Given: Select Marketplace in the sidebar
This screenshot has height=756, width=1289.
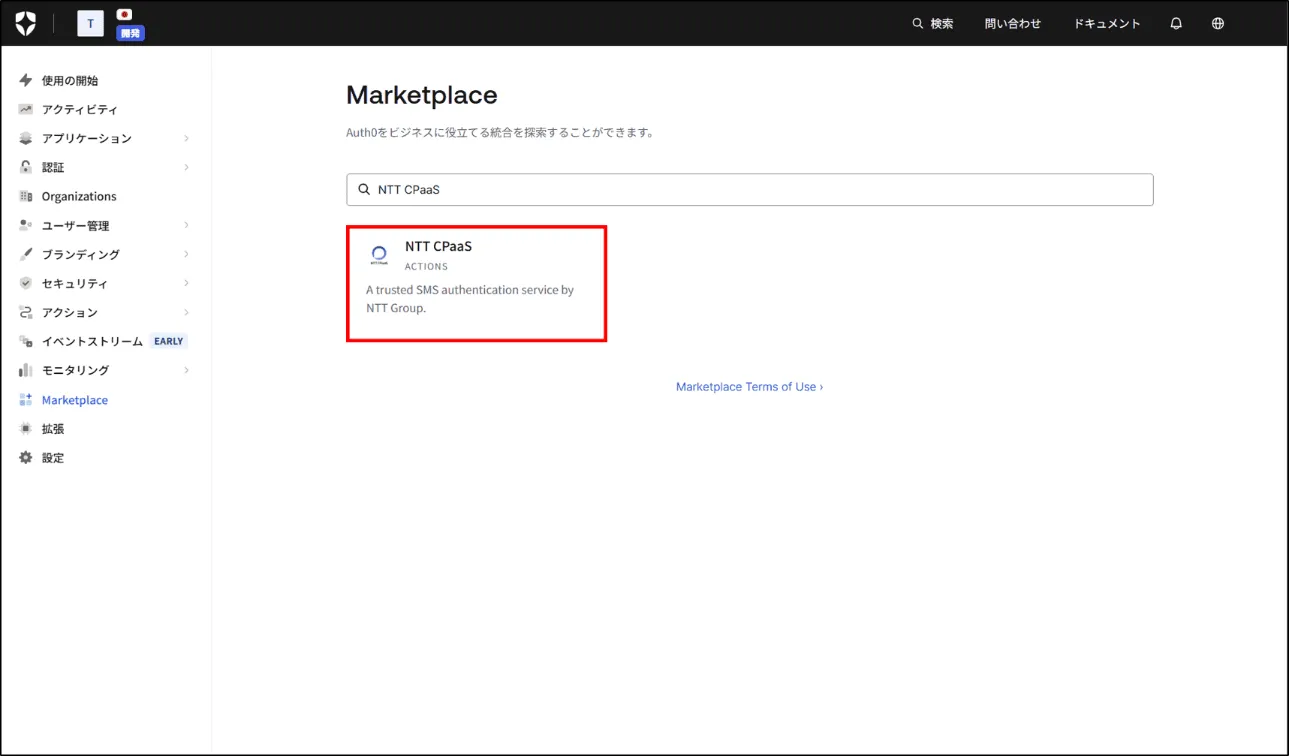Looking at the screenshot, I should tap(74, 400).
